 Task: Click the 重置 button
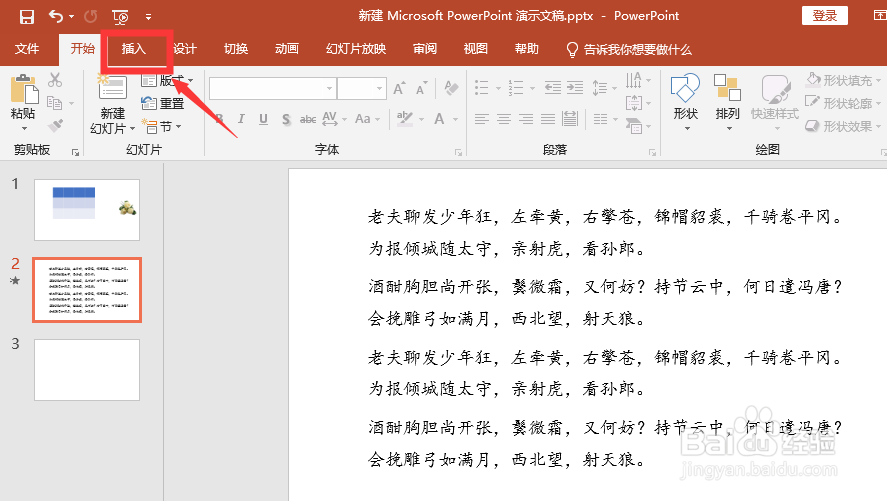(163, 103)
